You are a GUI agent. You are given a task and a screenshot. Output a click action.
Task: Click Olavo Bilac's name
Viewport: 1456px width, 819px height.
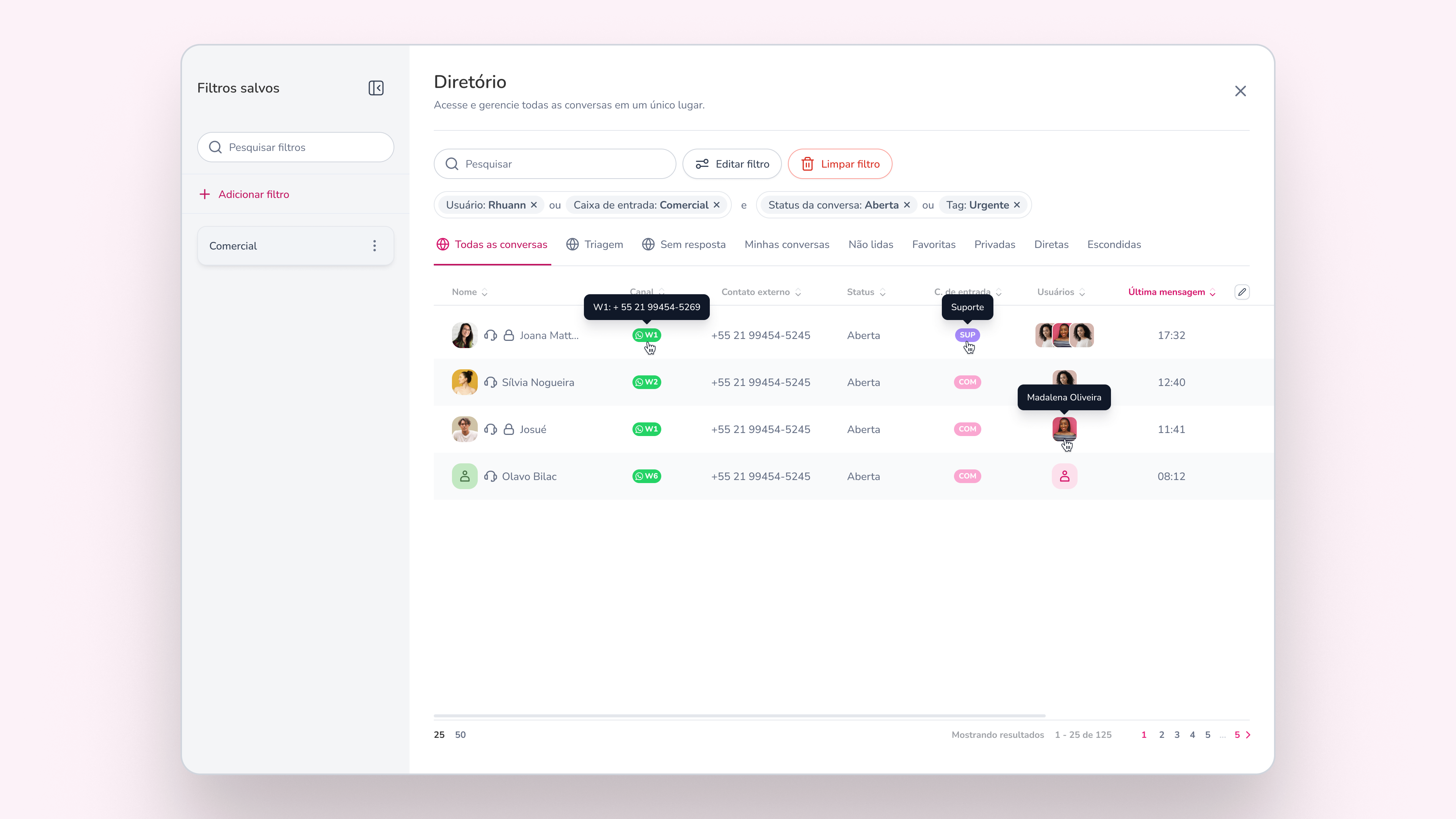coord(529,477)
